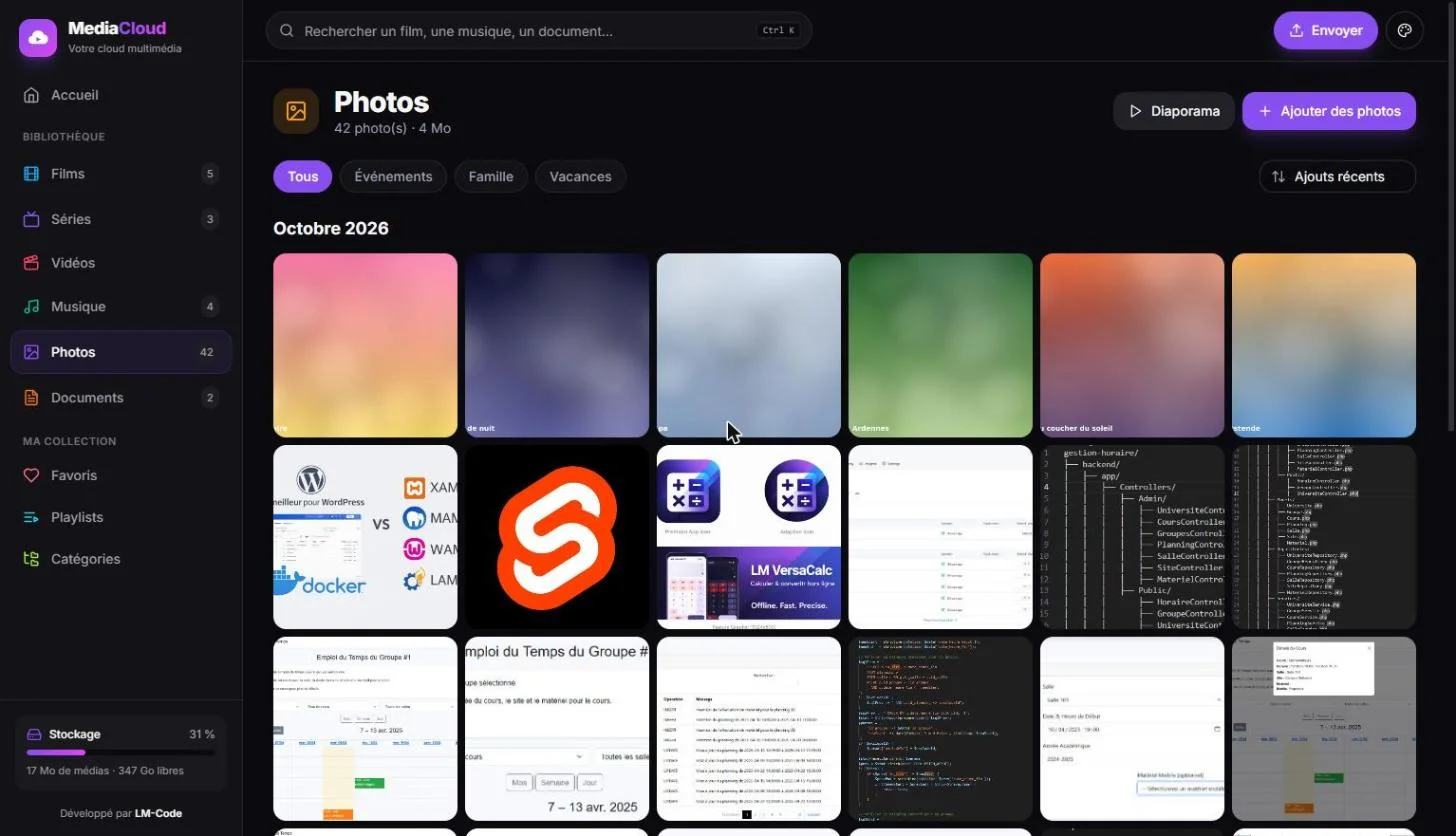Click the 42 photo(s) · 4 Mo text

[392, 129]
